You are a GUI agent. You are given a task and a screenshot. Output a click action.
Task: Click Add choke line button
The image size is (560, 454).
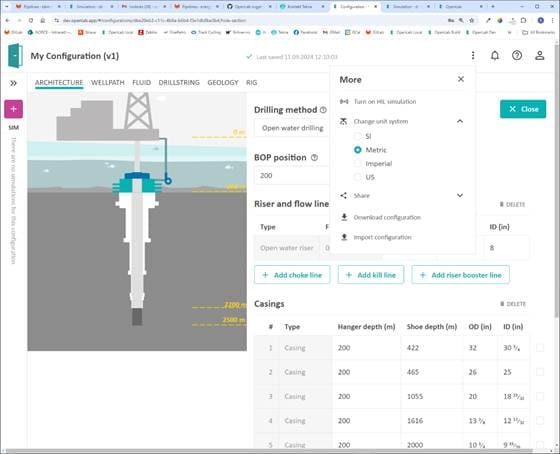click(292, 275)
